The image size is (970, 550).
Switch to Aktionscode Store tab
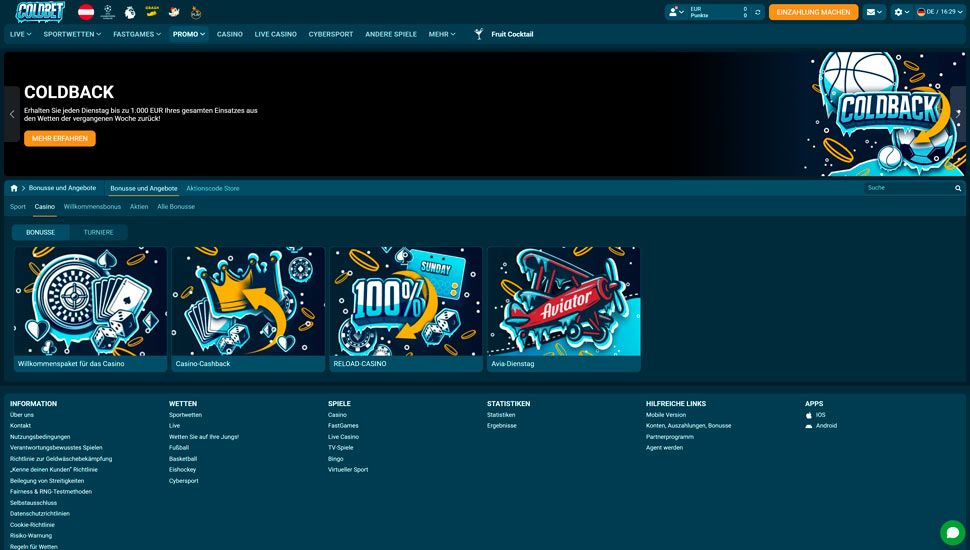(x=213, y=188)
